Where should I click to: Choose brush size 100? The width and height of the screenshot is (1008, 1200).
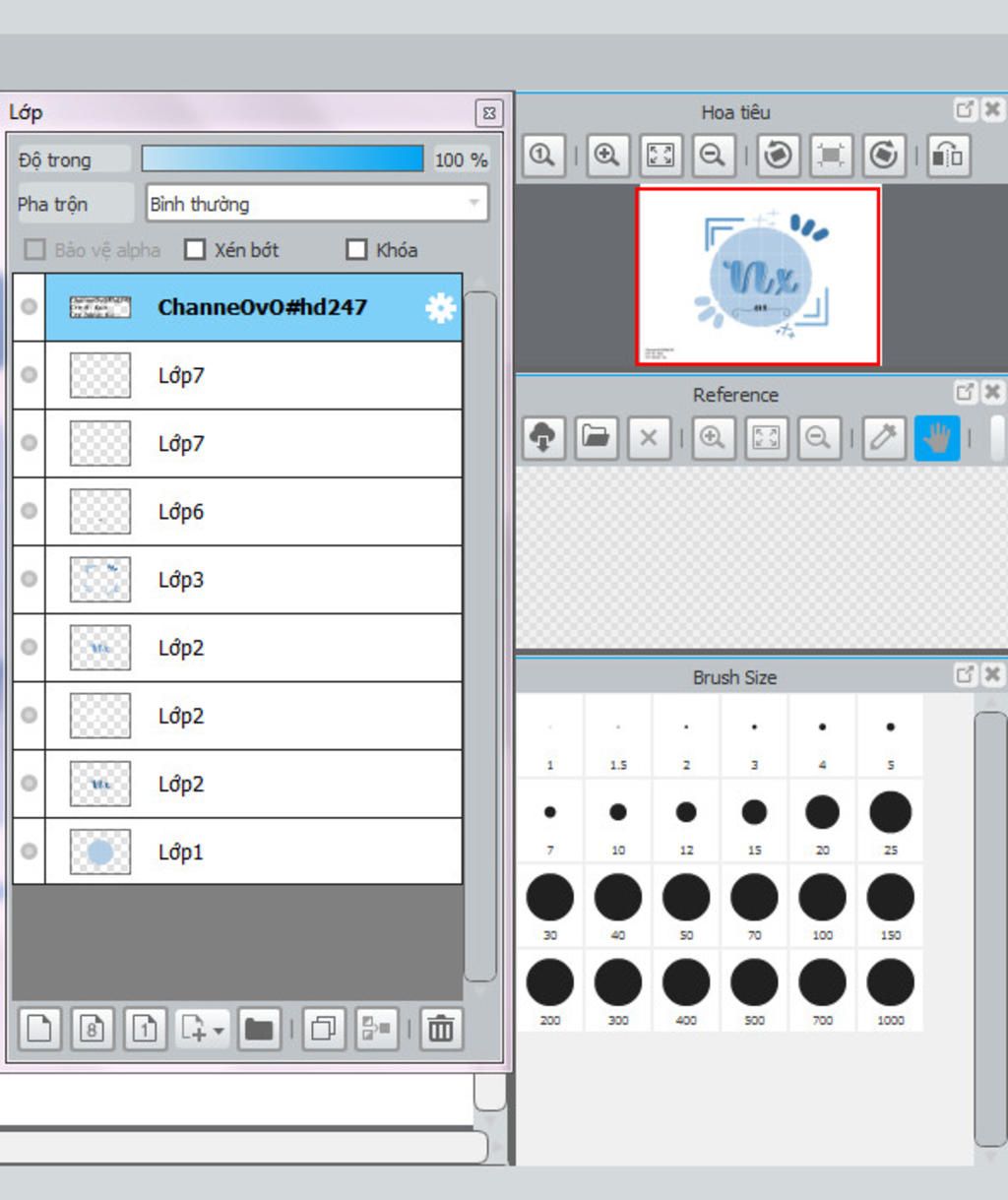[x=822, y=907]
